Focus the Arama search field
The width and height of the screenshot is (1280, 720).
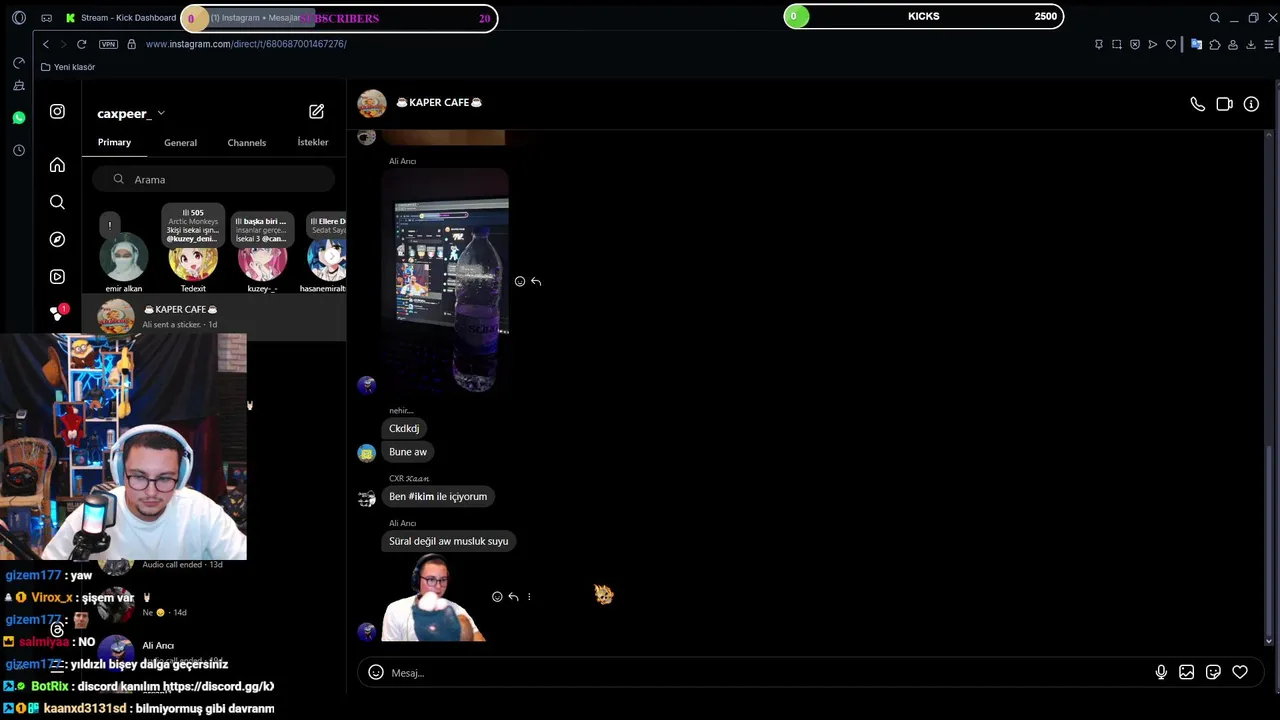click(214, 179)
